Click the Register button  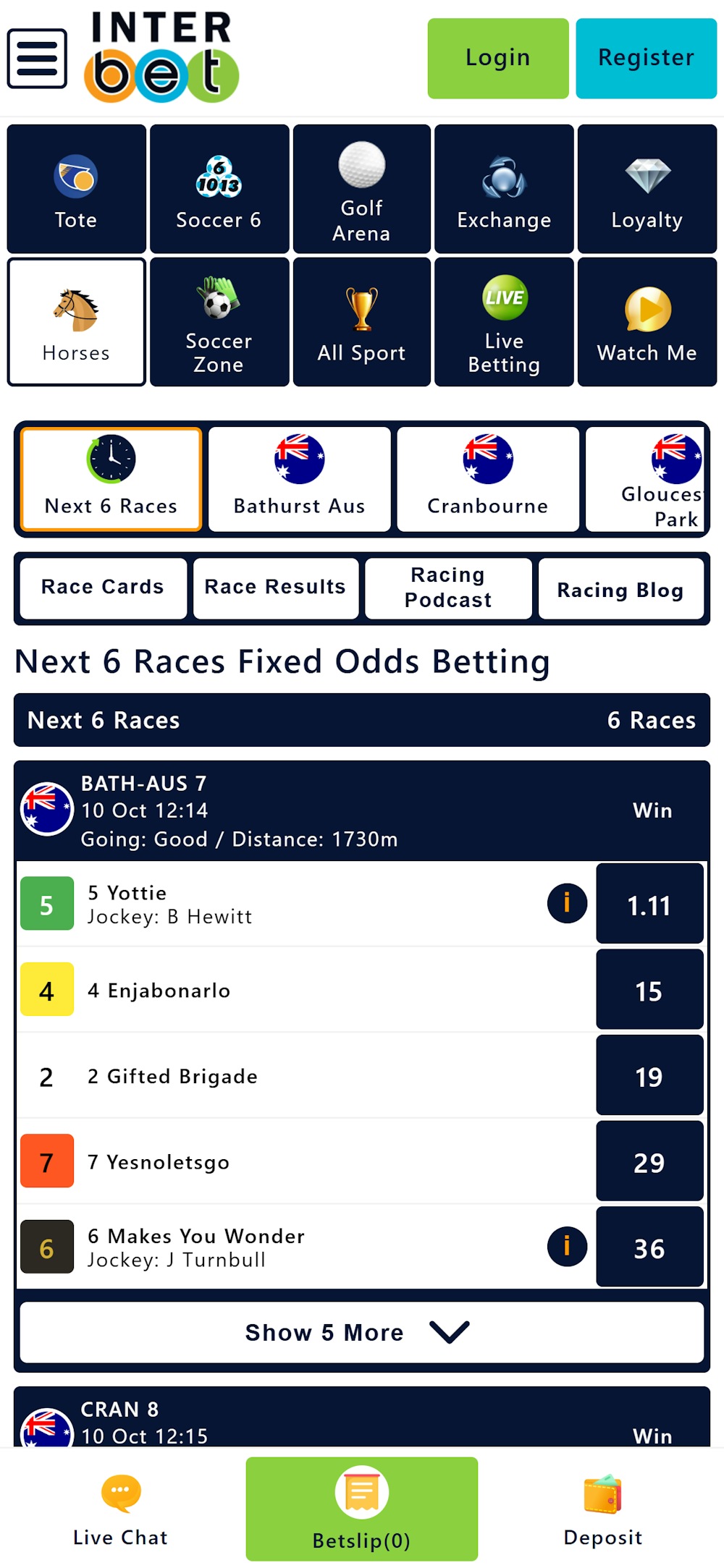(645, 57)
